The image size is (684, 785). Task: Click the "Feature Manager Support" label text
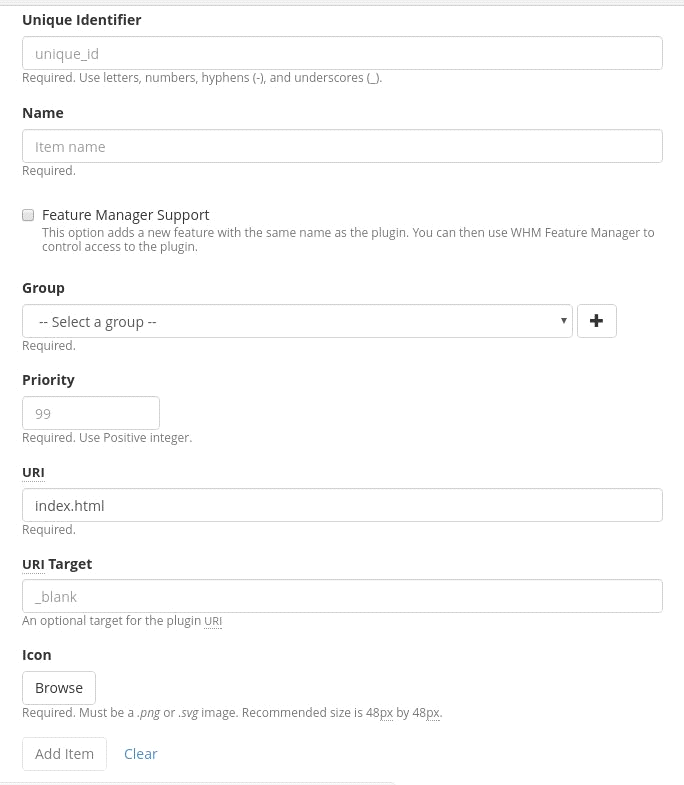point(126,215)
